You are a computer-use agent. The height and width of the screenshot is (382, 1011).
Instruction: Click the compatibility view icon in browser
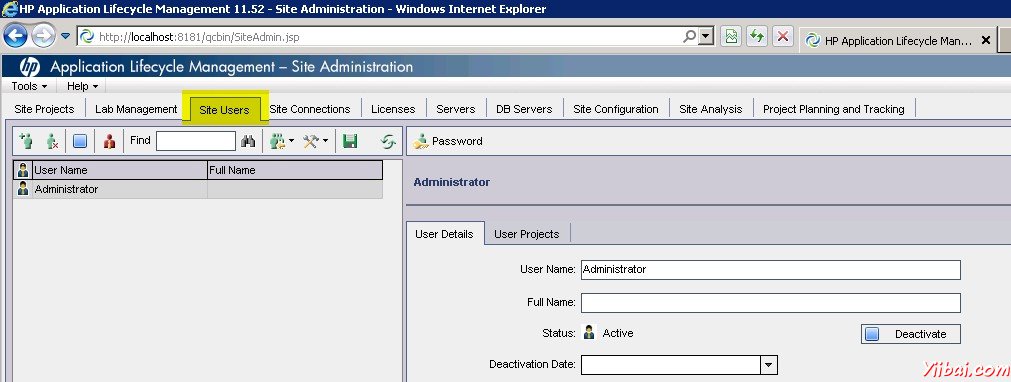[x=731, y=37]
